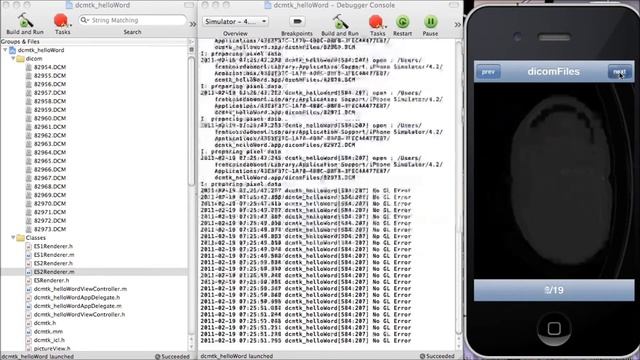Select file 82955.DCM

pyautogui.click(x=50, y=76)
